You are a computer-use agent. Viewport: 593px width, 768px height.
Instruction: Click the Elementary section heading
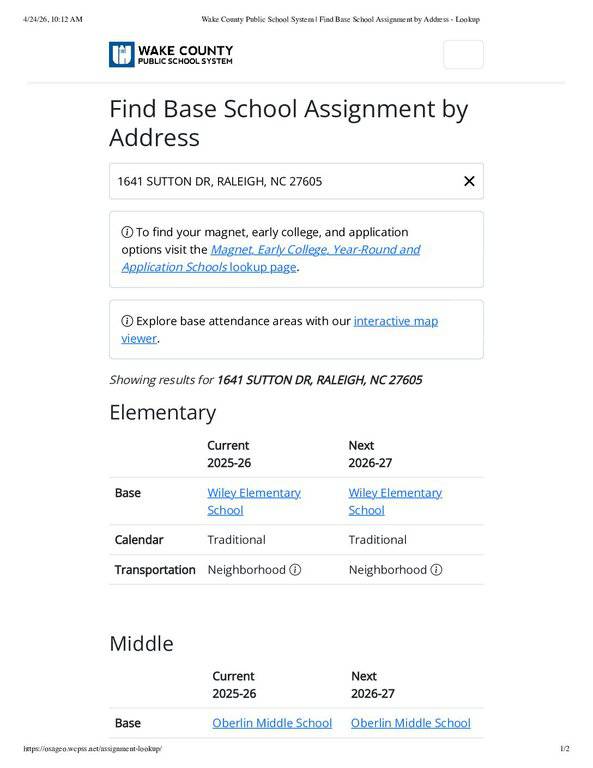coord(163,413)
